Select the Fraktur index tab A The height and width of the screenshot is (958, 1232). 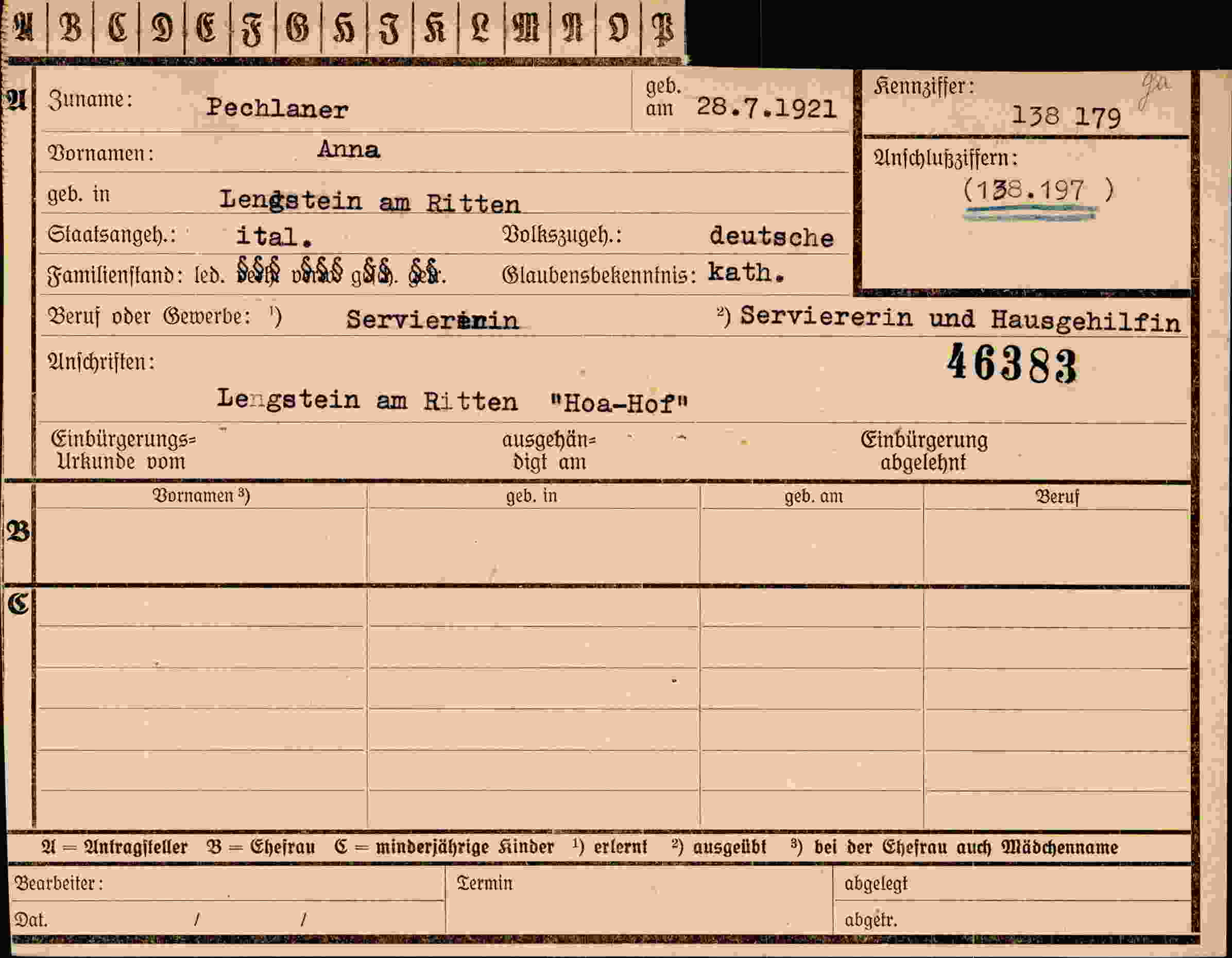pos(24,28)
